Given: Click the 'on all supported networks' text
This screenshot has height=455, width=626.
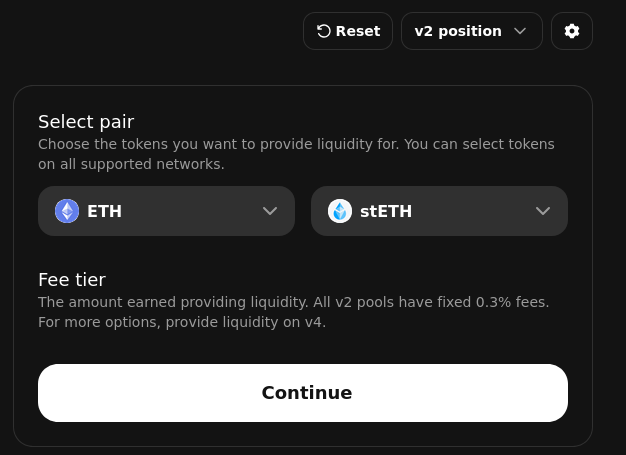Looking at the screenshot, I should point(131,164).
